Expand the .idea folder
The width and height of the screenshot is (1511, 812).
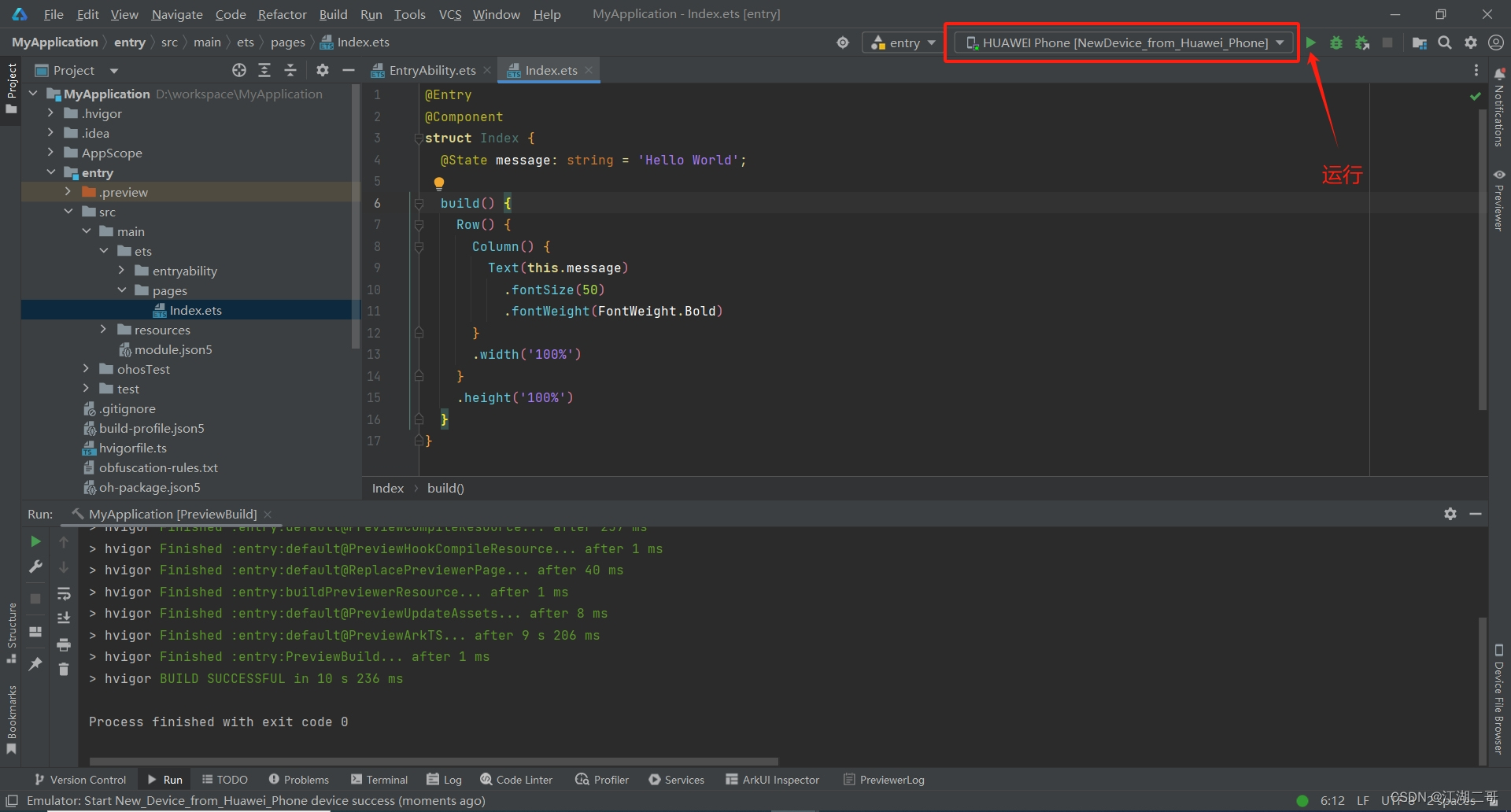point(51,133)
